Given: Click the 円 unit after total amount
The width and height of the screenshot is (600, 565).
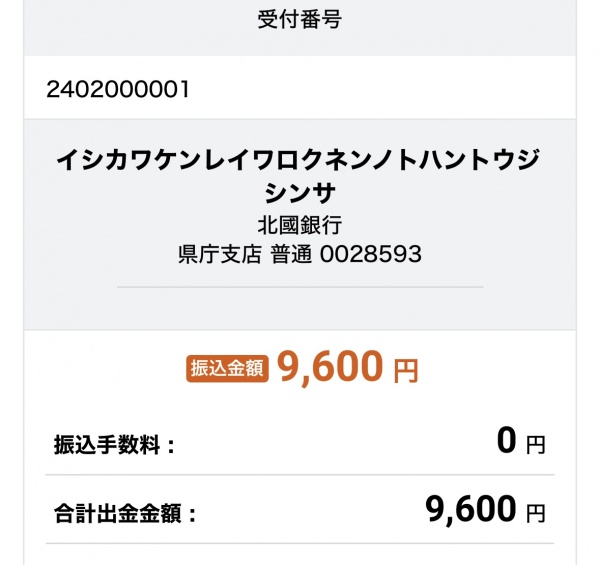Looking at the screenshot, I should coord(535,513).
